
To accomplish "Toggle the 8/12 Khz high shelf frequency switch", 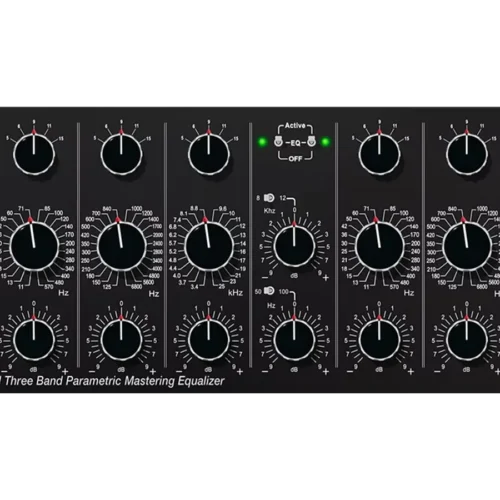I will 269,198.
